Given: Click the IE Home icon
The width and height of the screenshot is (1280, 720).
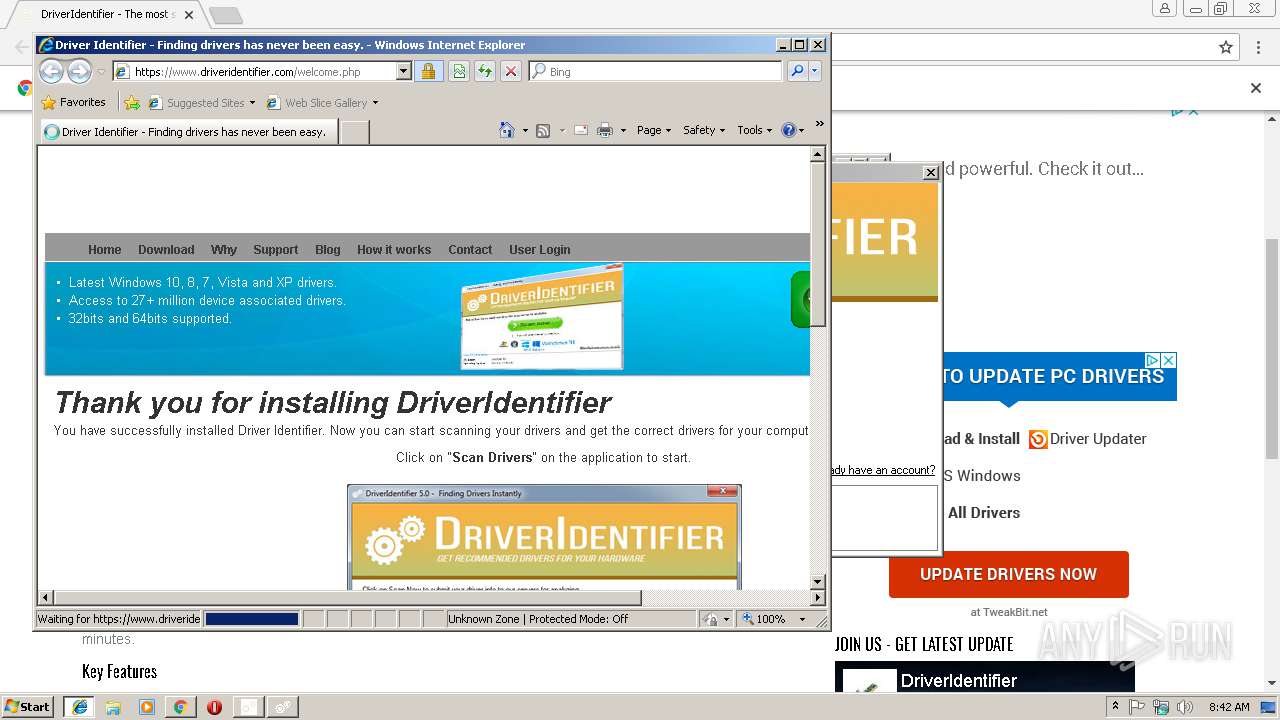Looking at the screenshot, I should (507, 130).
